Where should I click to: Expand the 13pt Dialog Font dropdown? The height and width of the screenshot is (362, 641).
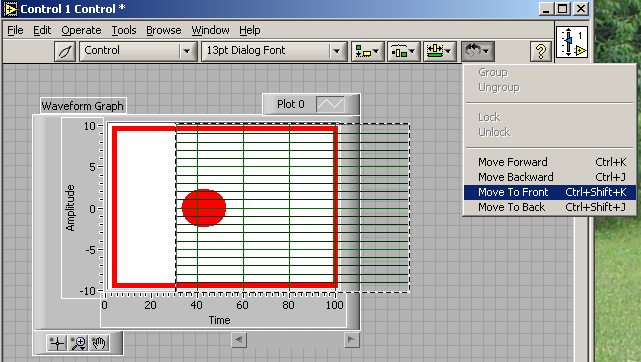pos(336,51)
